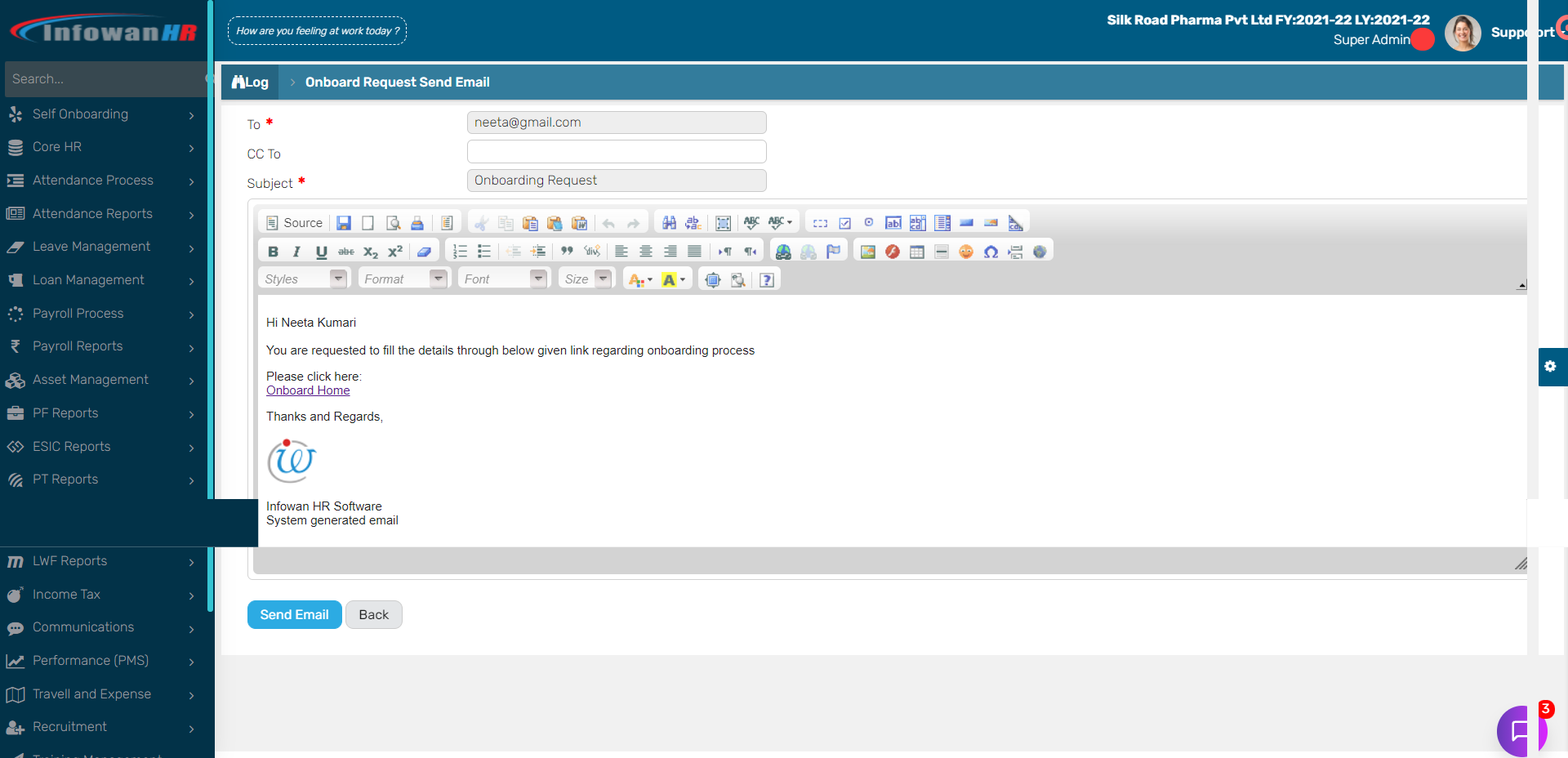Expand the Payroll Process sidebar menu
Viewport: 1568px width, 758px height.
(78, 313)
